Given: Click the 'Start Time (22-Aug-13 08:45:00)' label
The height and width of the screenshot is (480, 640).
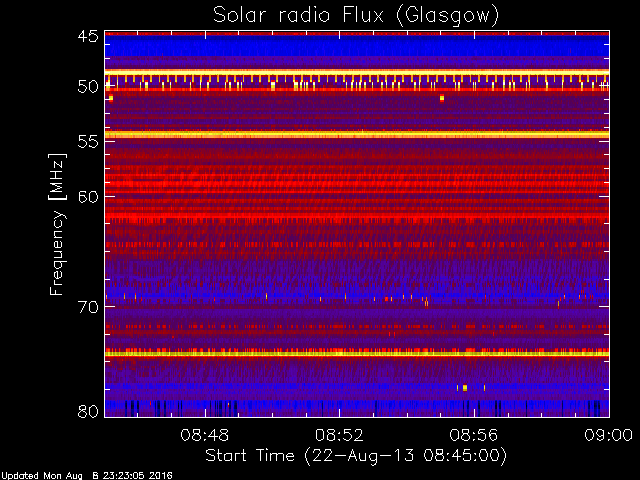Looking at the screenshot, I should pos(356,456).
